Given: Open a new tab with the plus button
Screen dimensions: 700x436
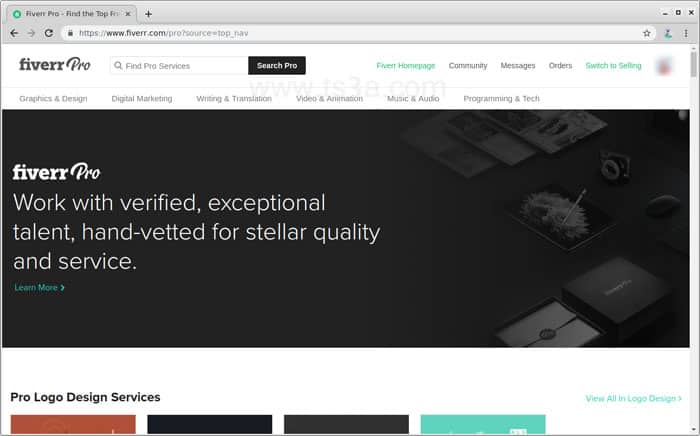Looking at the screenshot, I should tap(148, 14).
